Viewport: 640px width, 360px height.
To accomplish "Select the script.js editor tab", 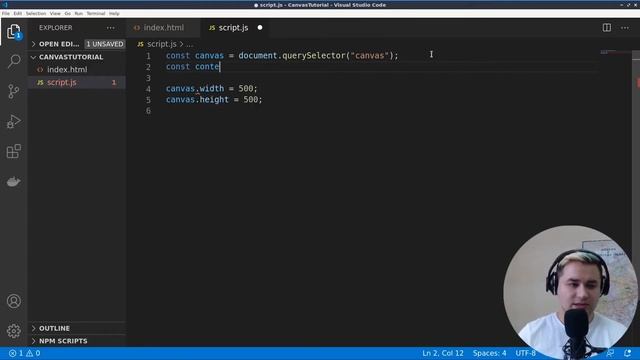I will (x=233, y=28).
